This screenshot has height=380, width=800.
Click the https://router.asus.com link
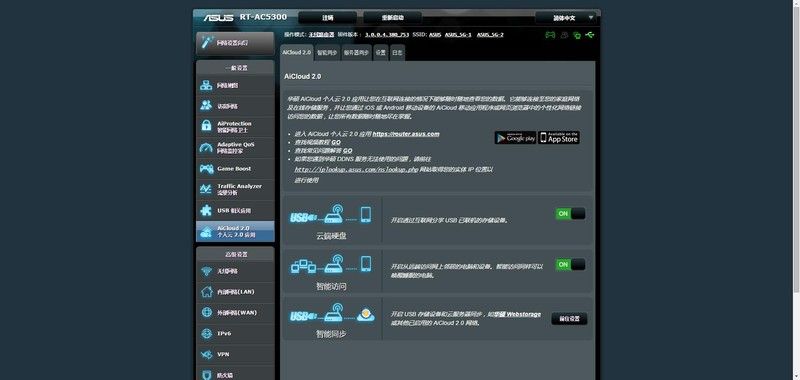(406, 134)
